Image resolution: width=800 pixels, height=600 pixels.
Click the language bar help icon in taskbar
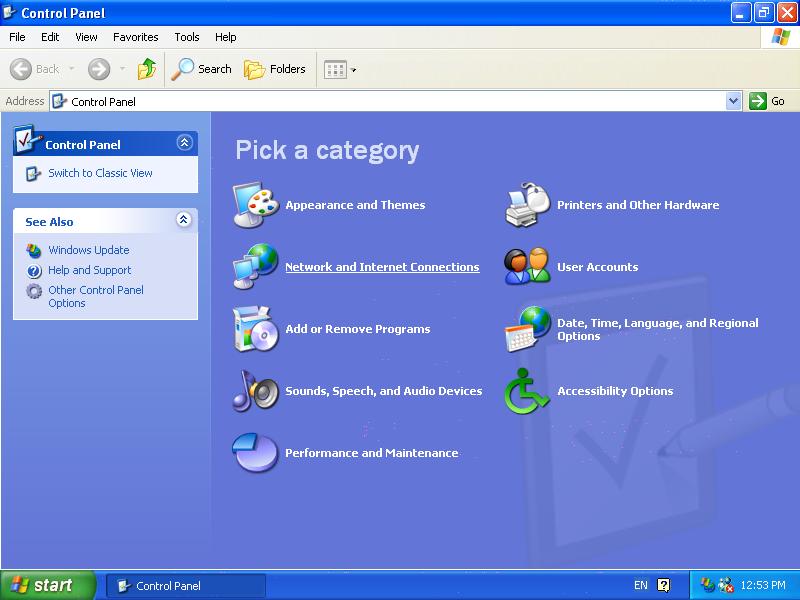[663, 585]
